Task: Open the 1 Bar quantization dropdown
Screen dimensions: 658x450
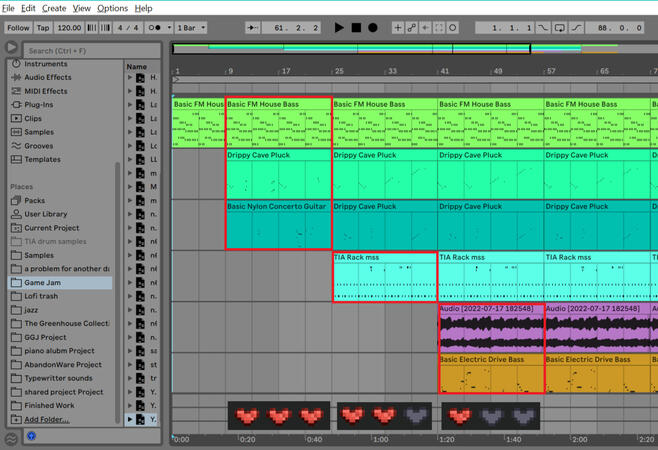Action: [x=192, y=28]
